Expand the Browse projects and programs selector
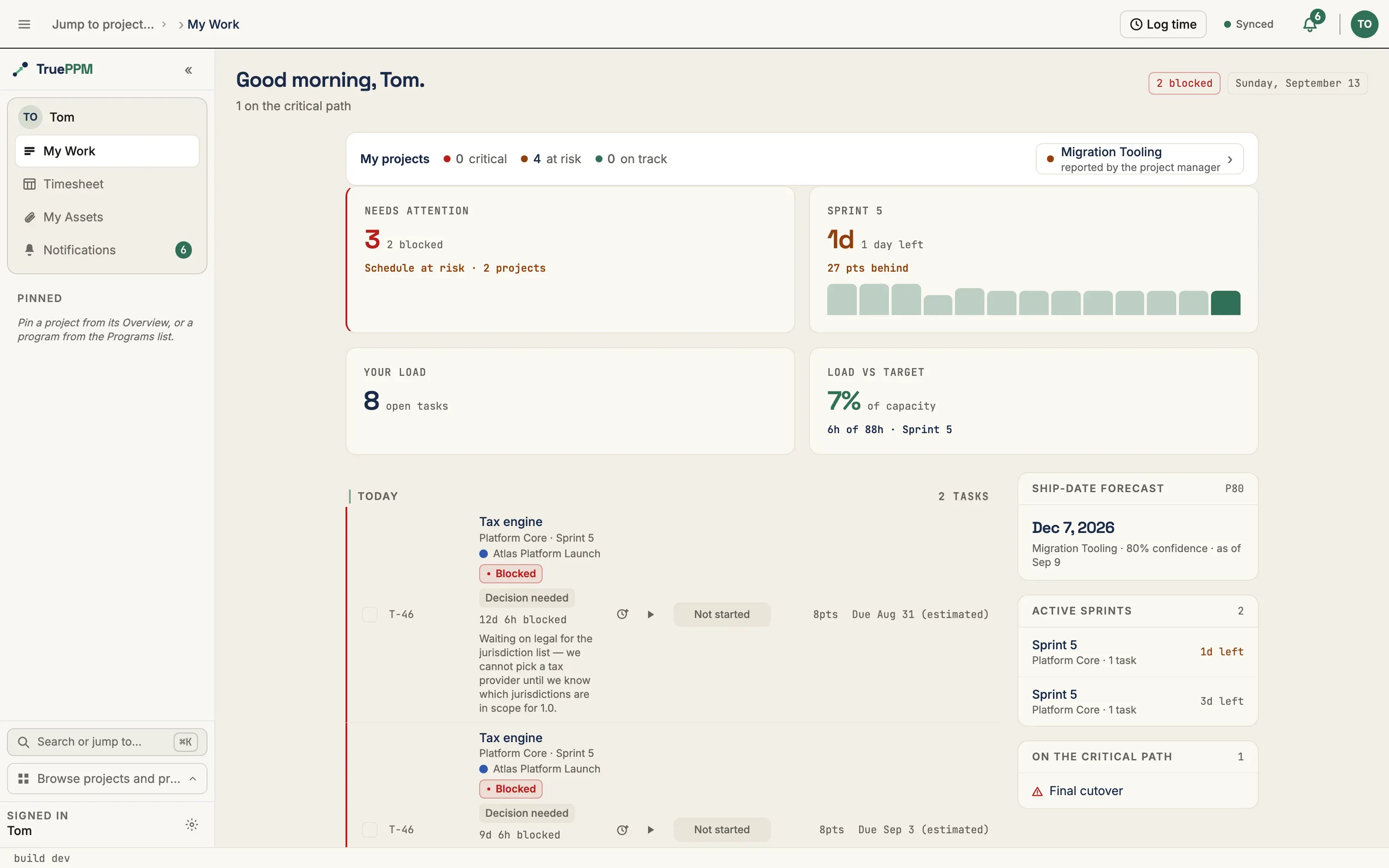Image resolution: width=1389 pixels, height=868 pixels. pos(107,779)
